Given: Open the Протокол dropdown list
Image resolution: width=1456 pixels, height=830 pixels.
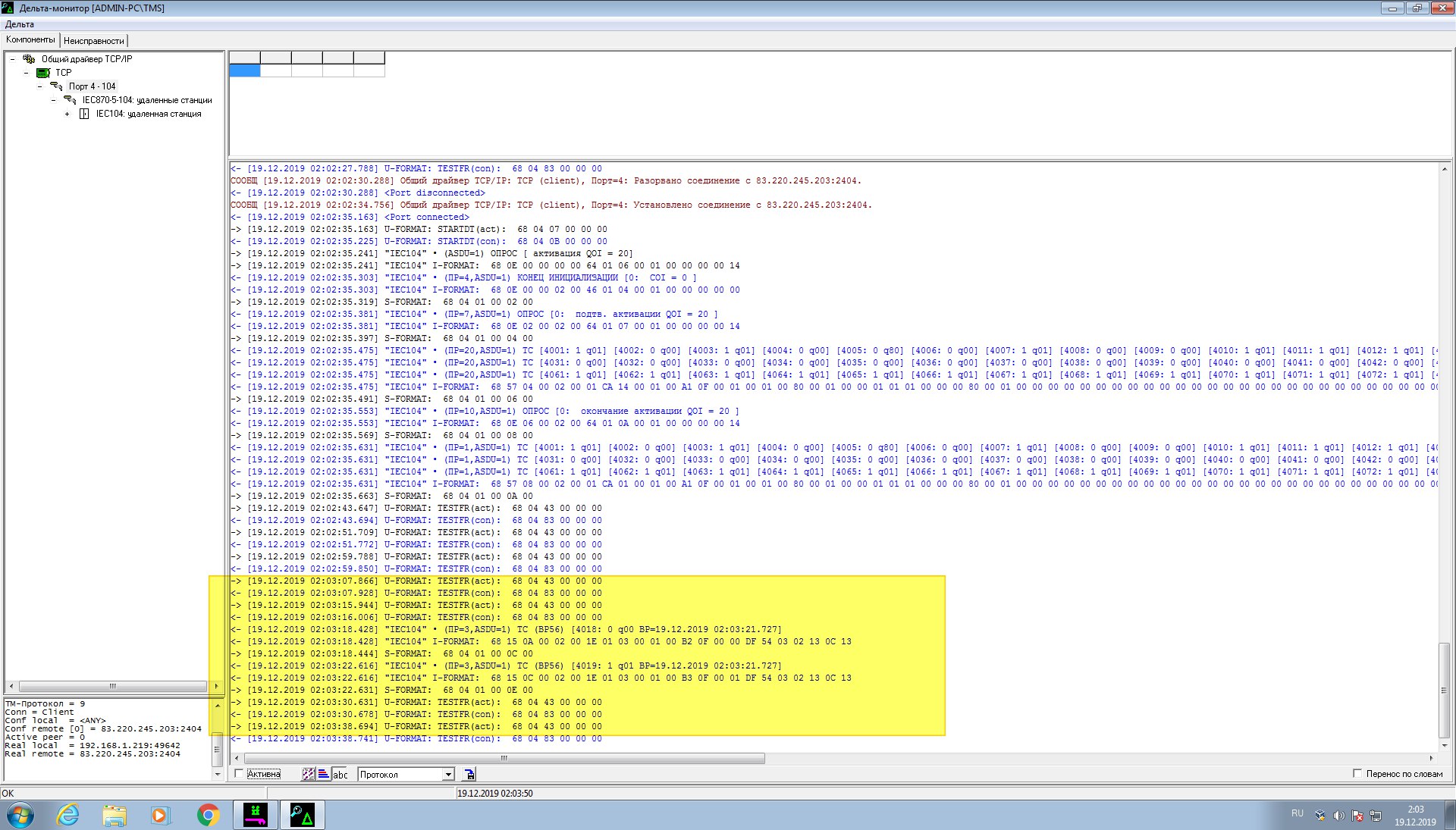Looking at the screenshot, I should pos(448,774).
